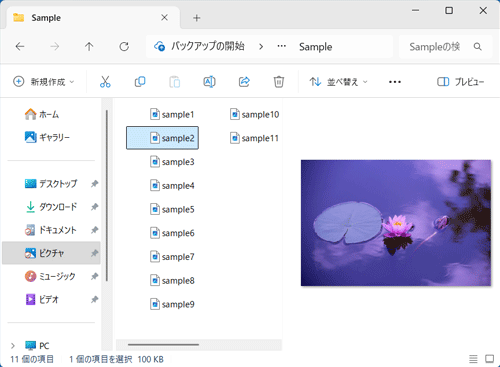This screenshot has width=500, height=367.
Task: Select PC in the navigation pane
Action: tap(37, 346)
